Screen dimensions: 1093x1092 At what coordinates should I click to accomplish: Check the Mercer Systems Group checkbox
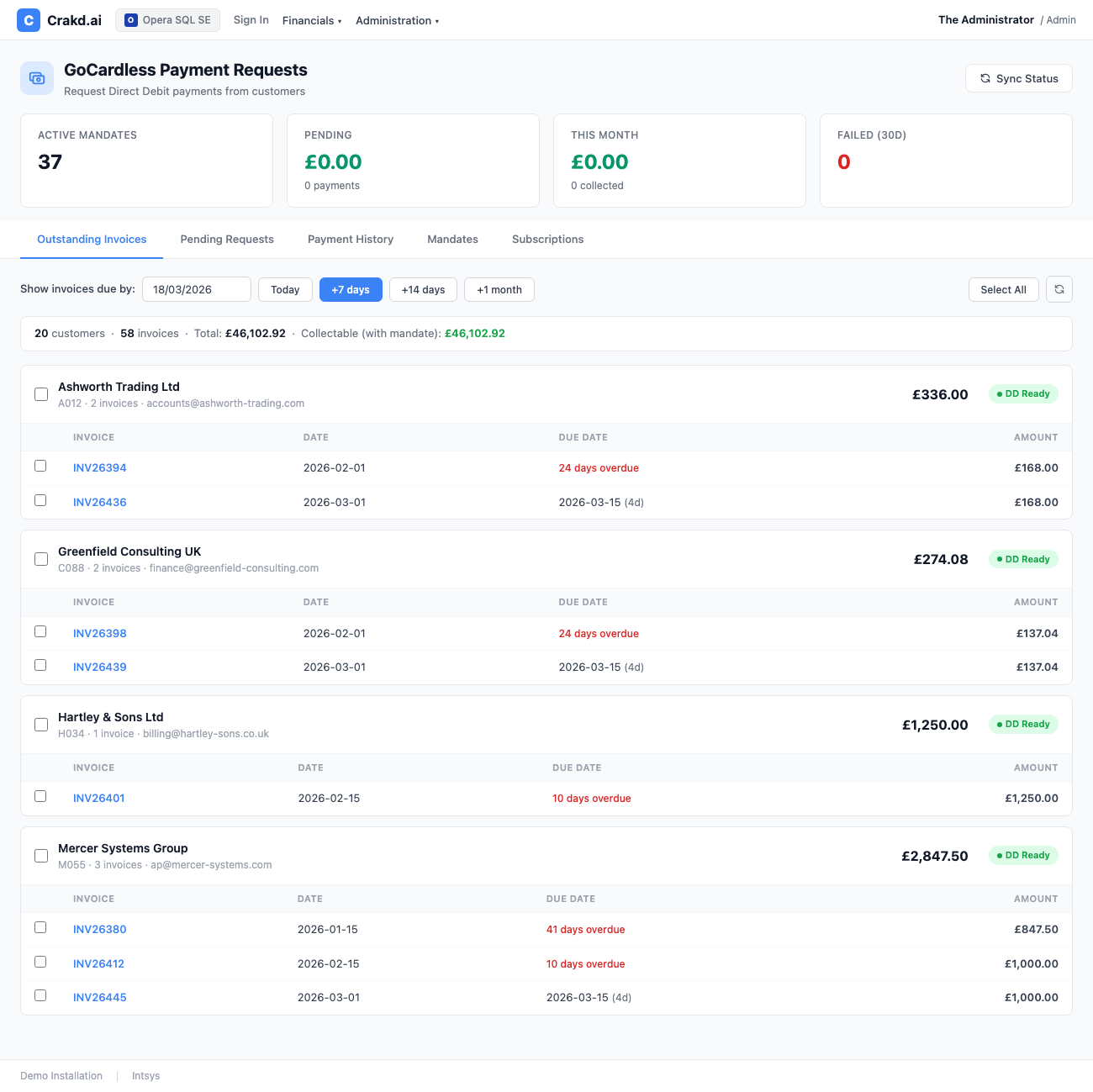pos(41,856)
